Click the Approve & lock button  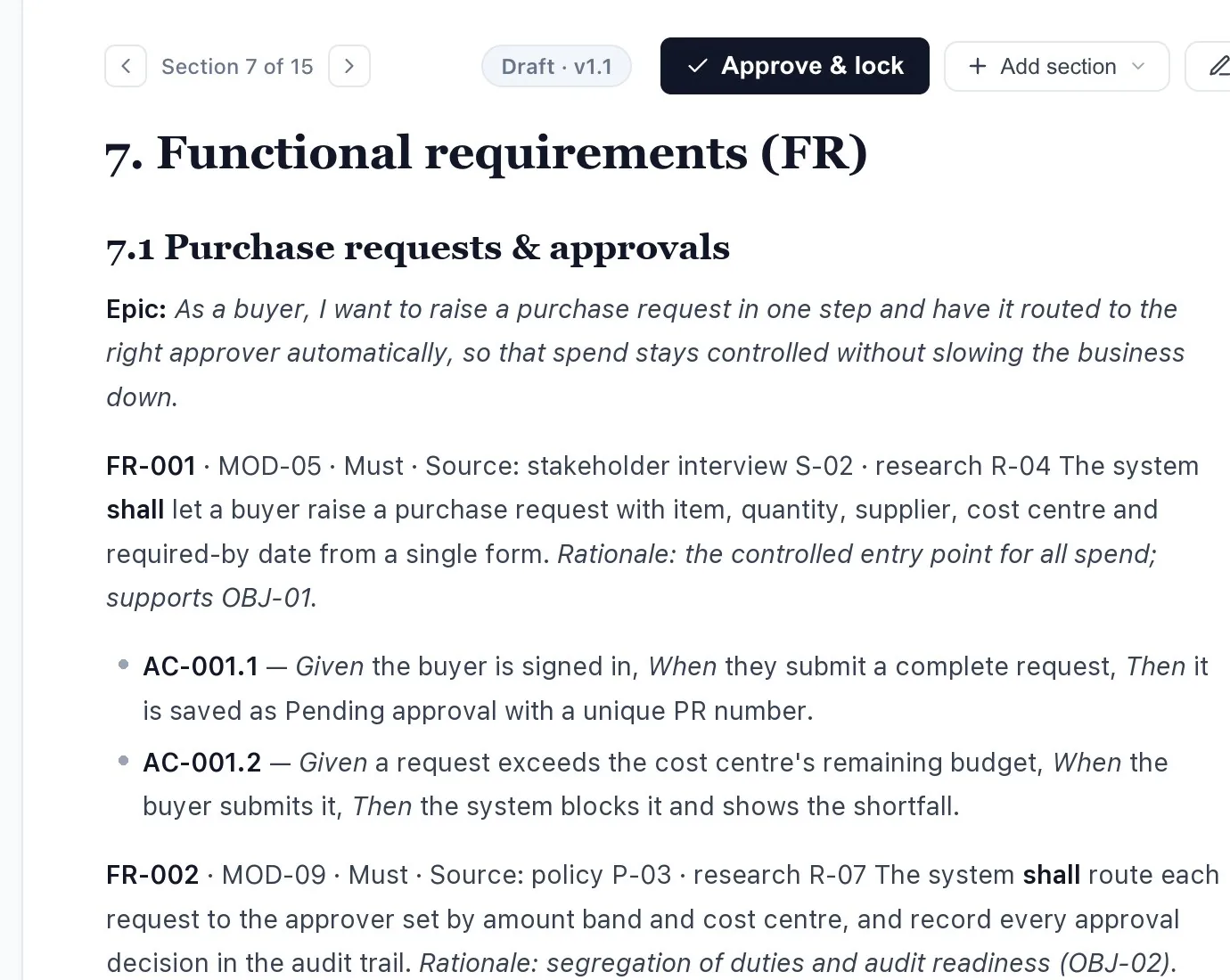[x=795, y=66]
